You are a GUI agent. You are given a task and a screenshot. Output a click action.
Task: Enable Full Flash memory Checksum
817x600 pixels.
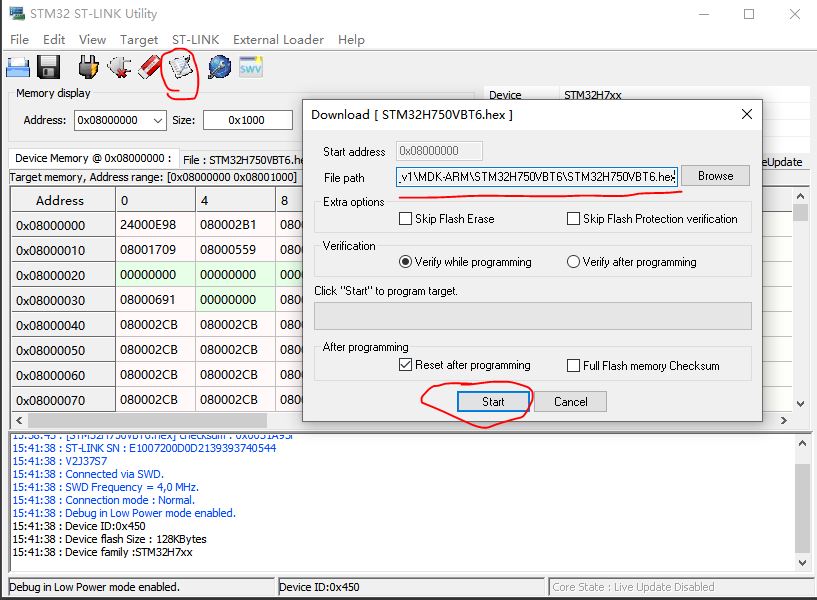573,366
